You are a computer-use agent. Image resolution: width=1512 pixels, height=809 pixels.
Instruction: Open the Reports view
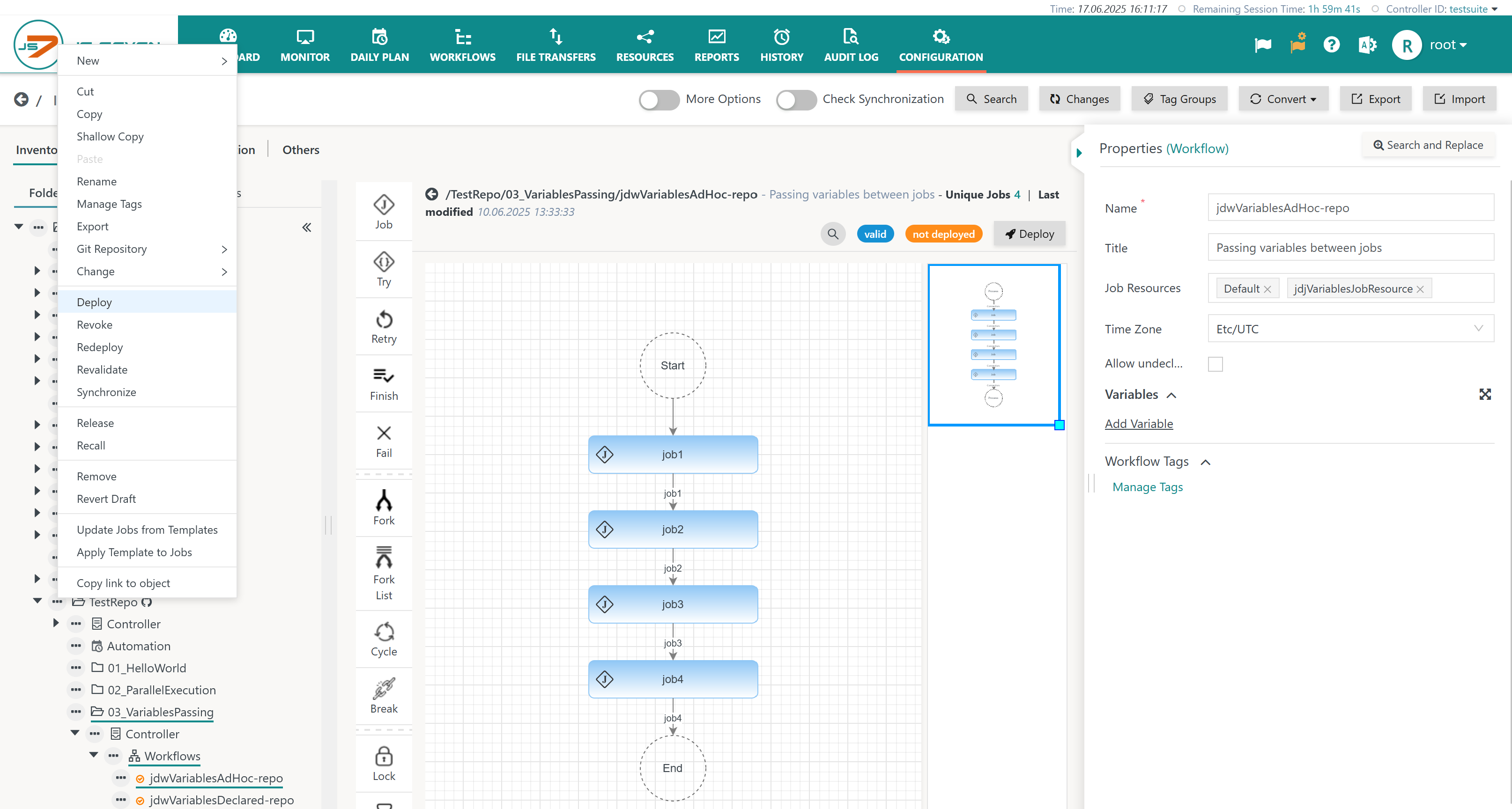tap(716, 44)
